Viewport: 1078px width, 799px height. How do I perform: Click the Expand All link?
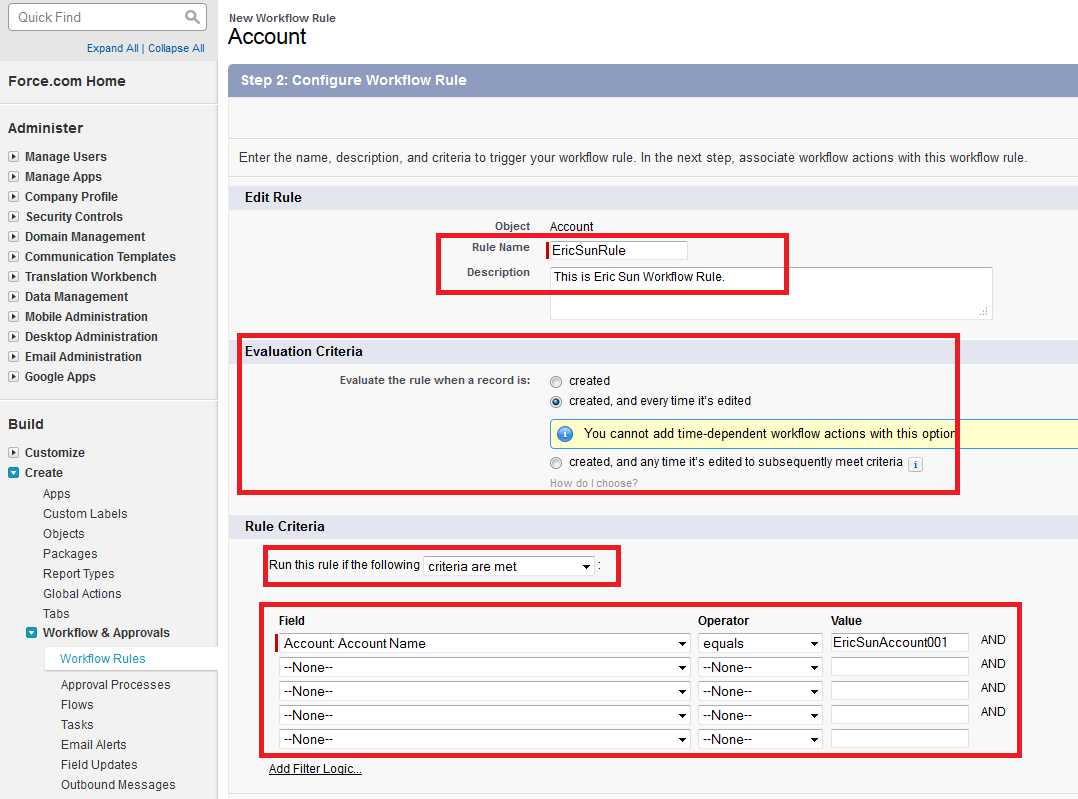(112, 48)
